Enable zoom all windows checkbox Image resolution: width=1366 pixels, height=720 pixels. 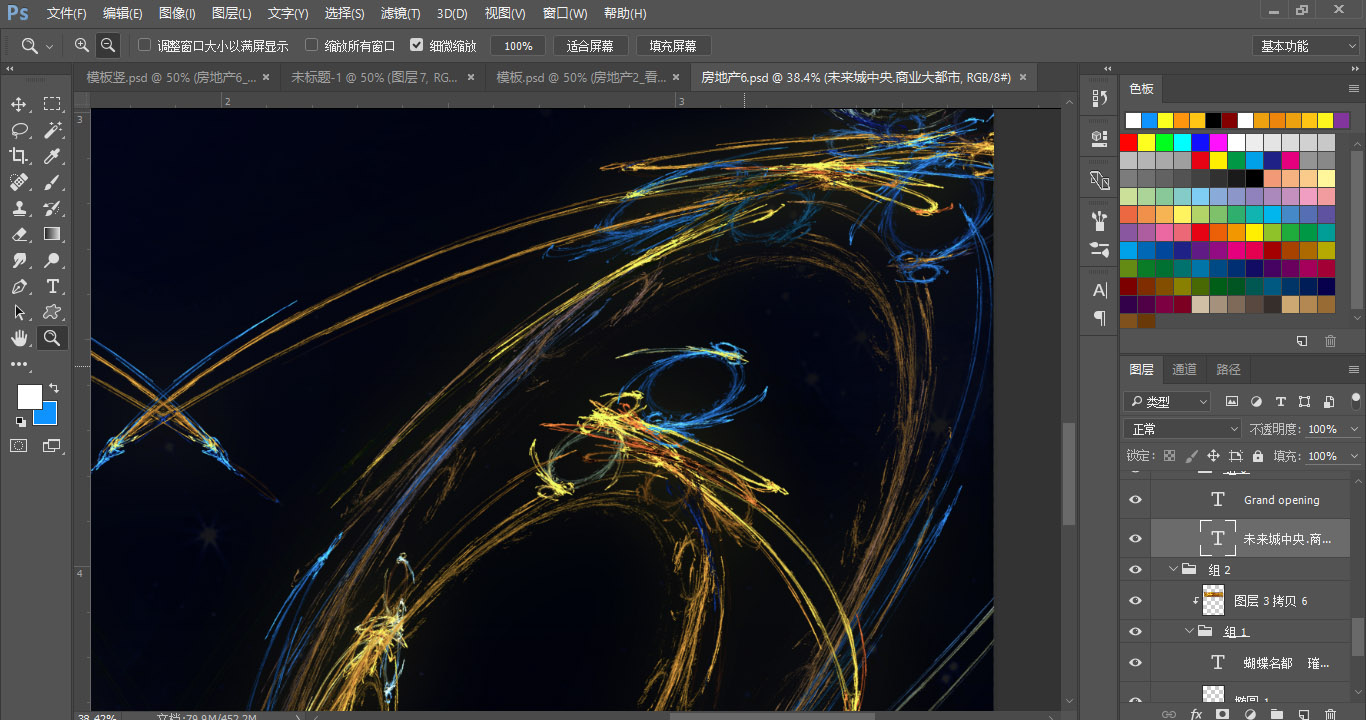312,46
